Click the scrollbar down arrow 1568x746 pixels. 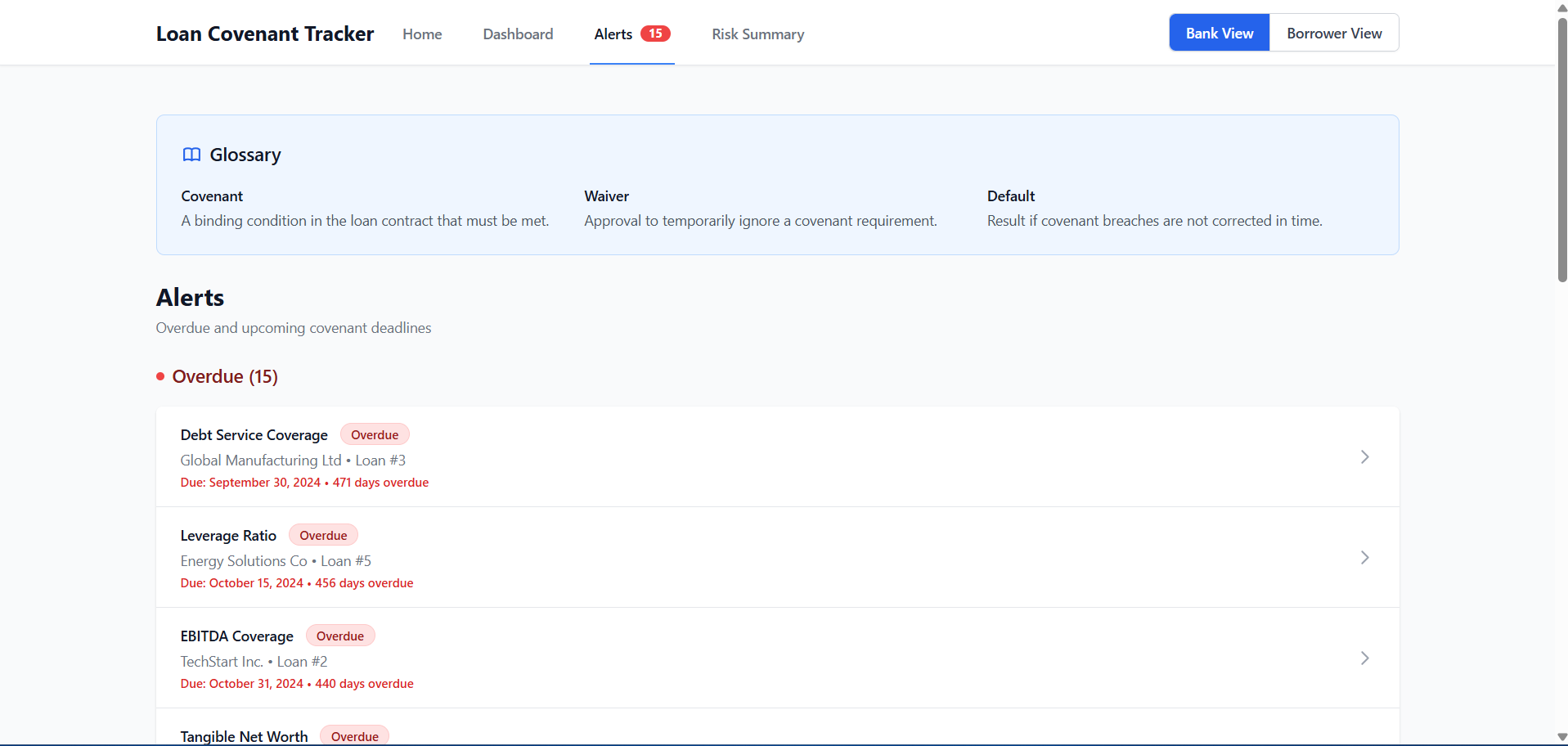(x=1562, y=738)
